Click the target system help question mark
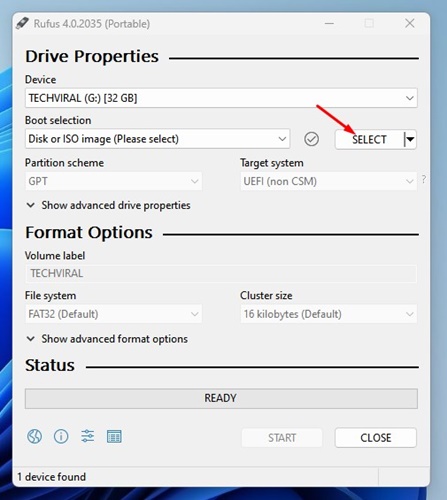 (424, 179)
